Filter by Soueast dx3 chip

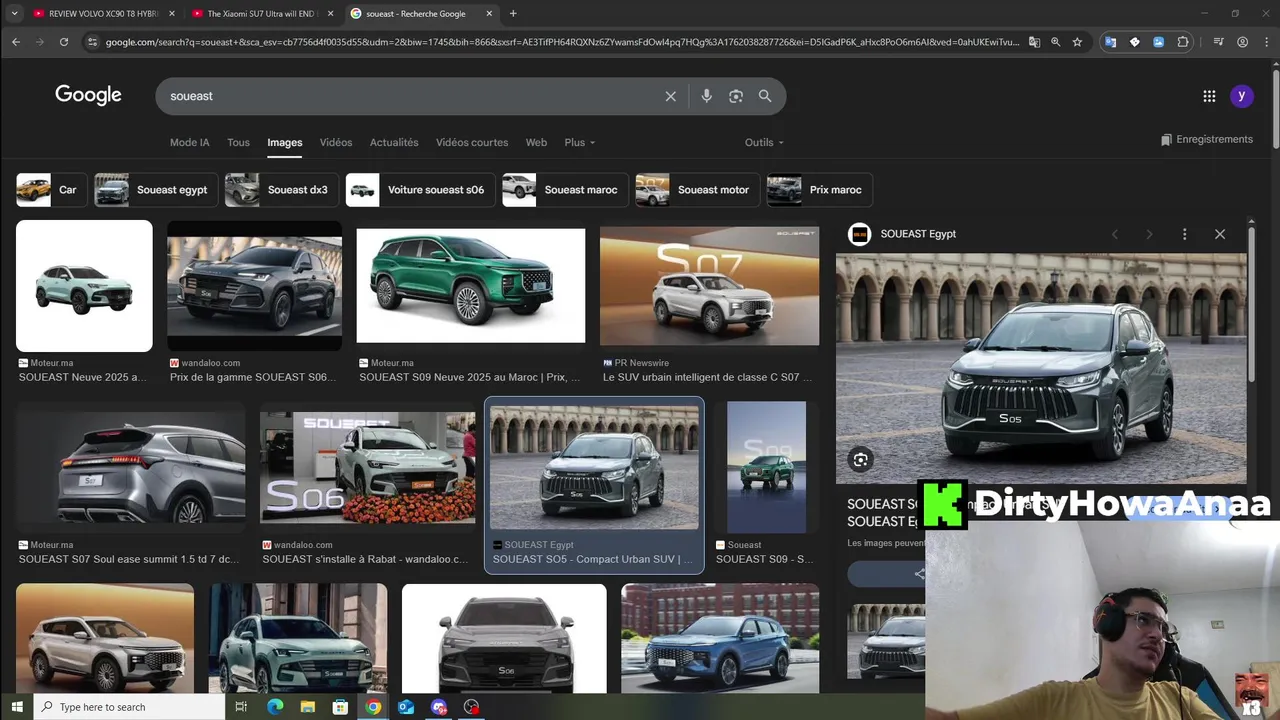click(282, 190)
